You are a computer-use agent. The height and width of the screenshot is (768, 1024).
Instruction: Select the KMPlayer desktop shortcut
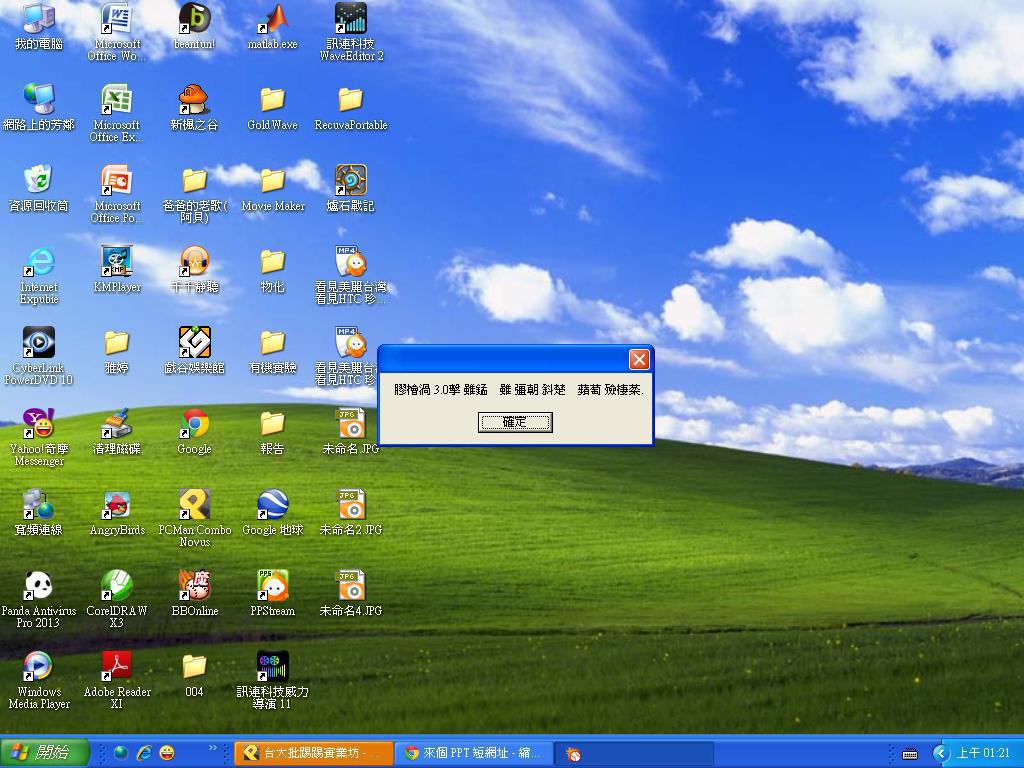117,262
